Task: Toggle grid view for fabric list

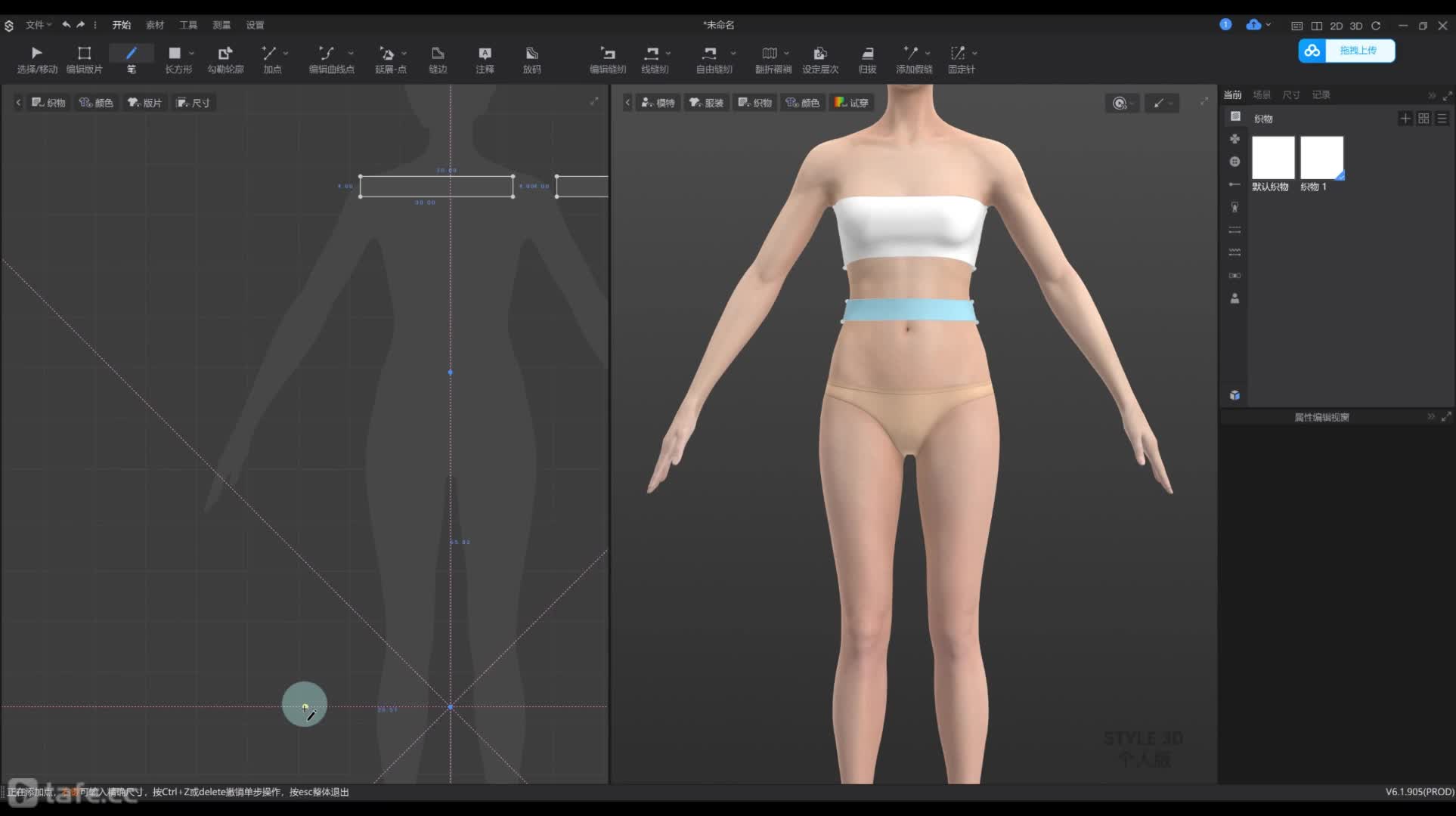Action: point(1423,119)
